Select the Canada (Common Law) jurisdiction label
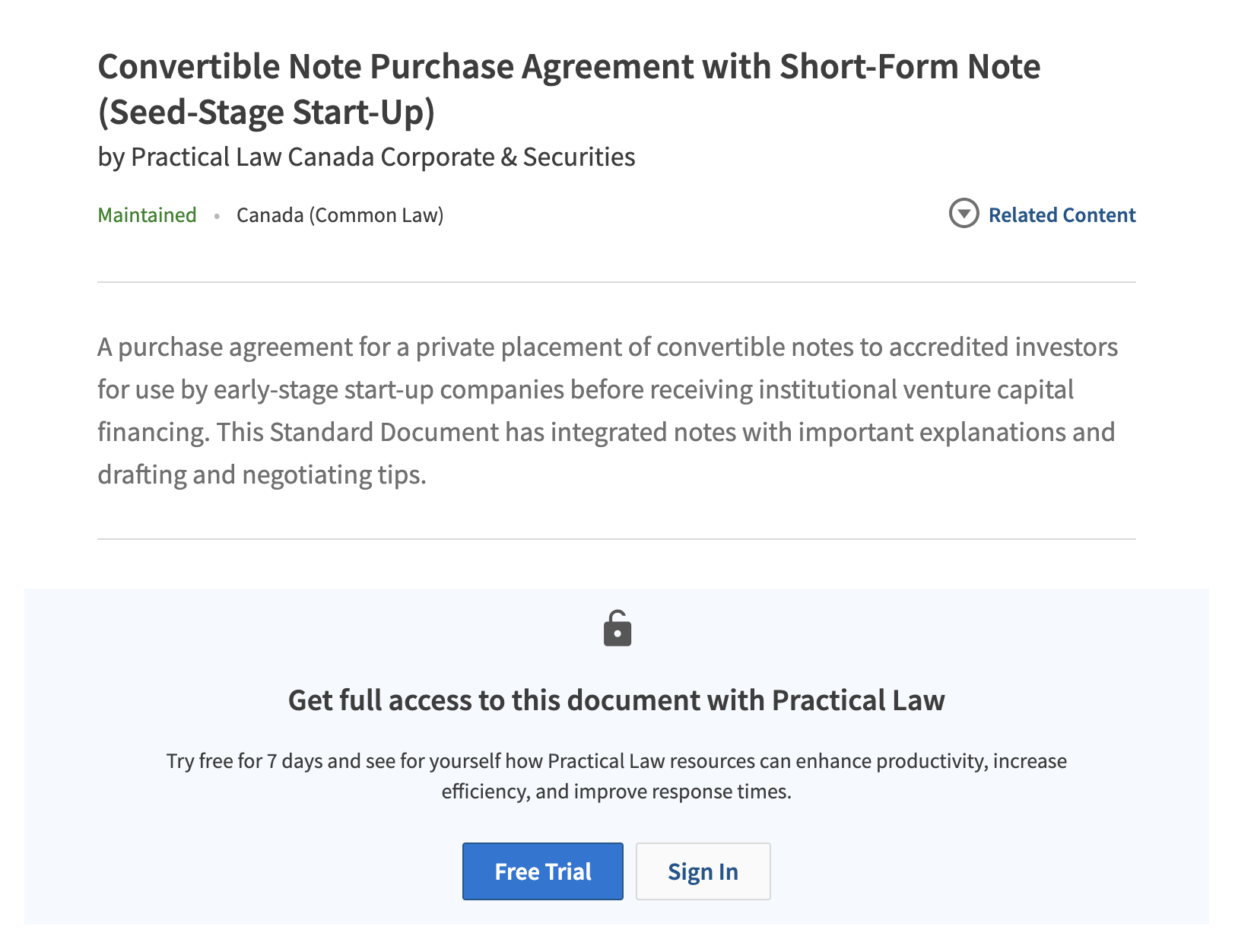The height and width of the screenshot is (952, 1235). [340, 215]
